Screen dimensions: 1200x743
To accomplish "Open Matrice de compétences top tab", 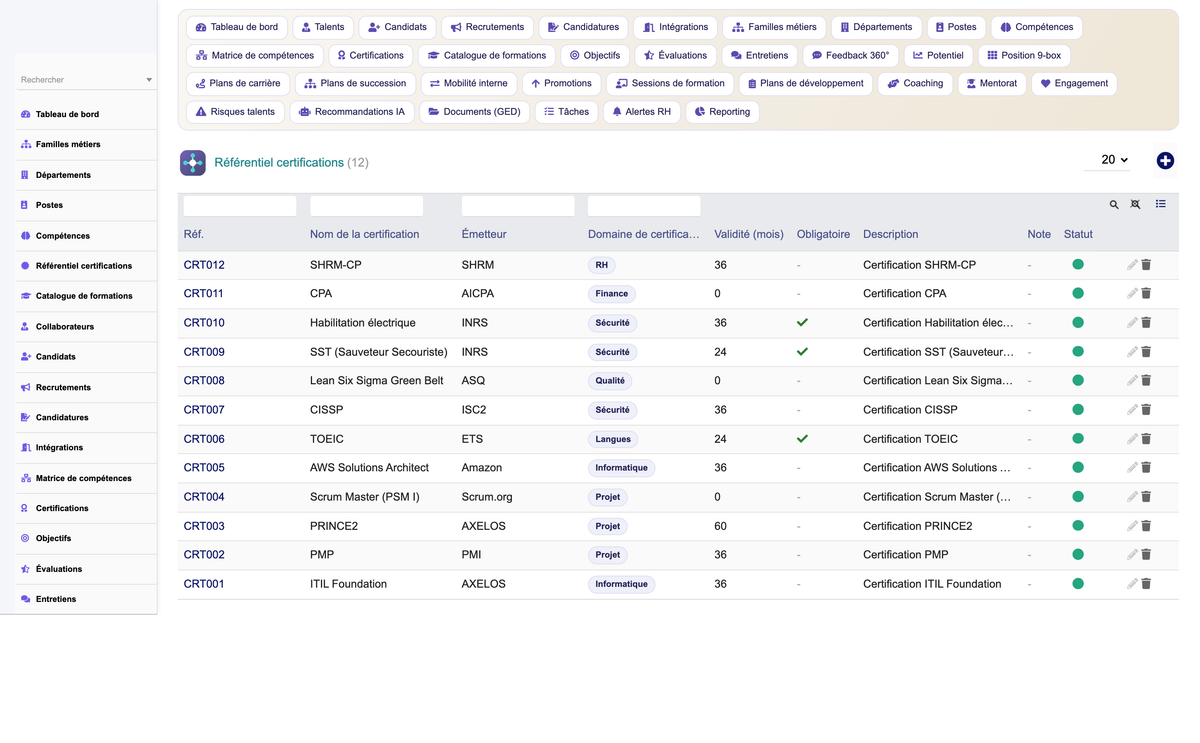I will 255,55.
